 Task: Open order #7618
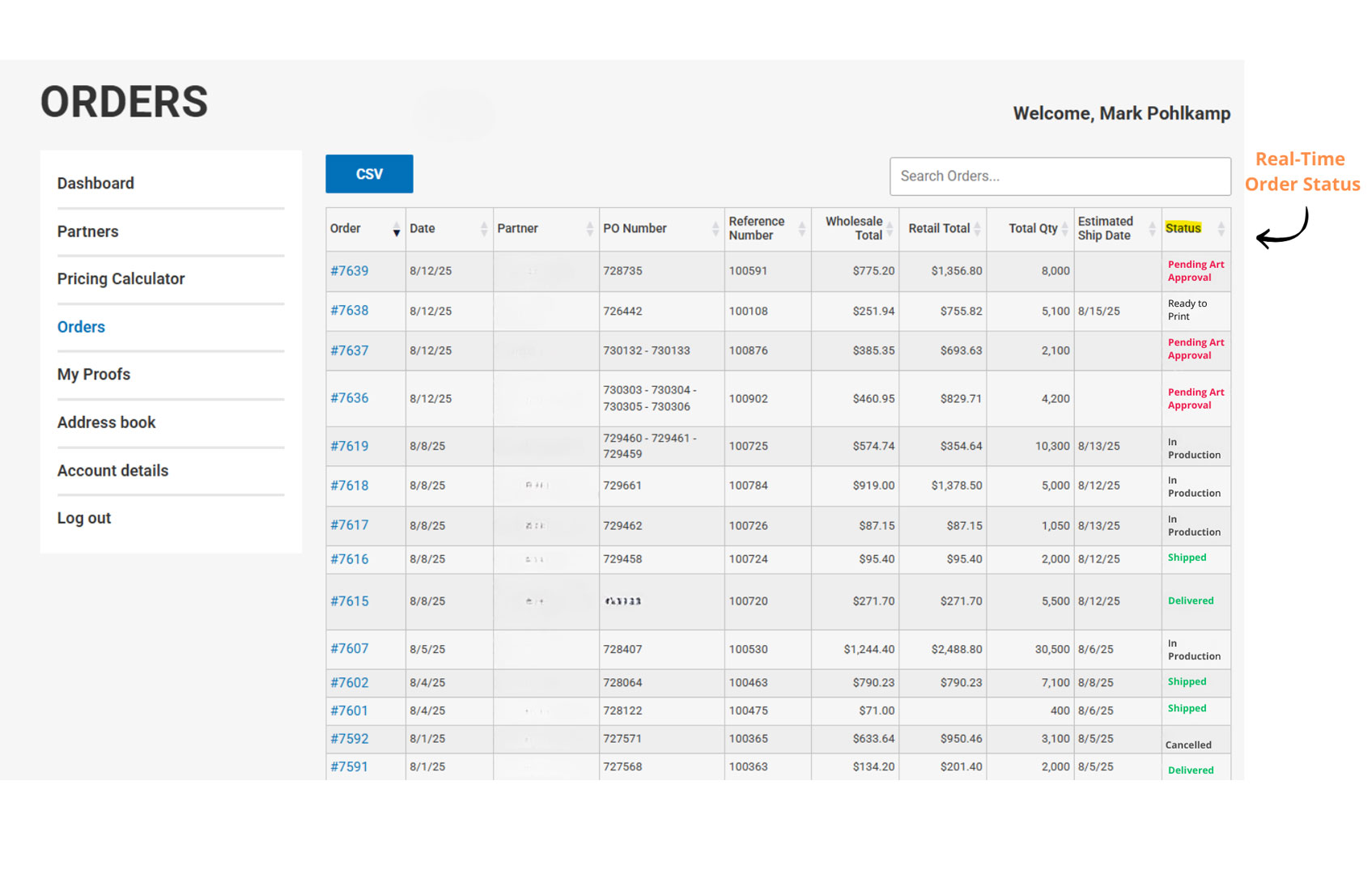(349, 486)
